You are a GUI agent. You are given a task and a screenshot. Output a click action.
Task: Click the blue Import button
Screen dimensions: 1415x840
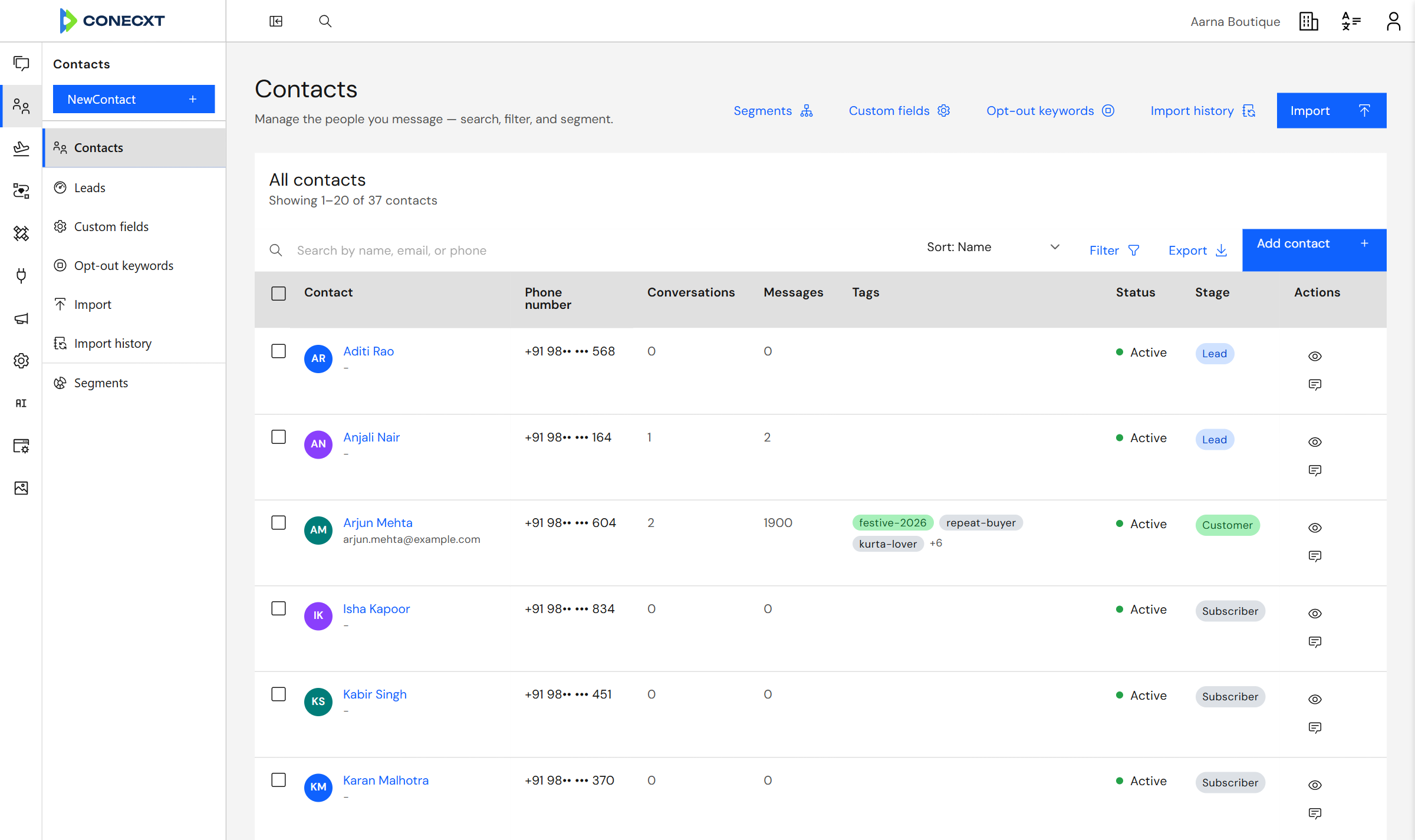click(x=1331, y=110)
